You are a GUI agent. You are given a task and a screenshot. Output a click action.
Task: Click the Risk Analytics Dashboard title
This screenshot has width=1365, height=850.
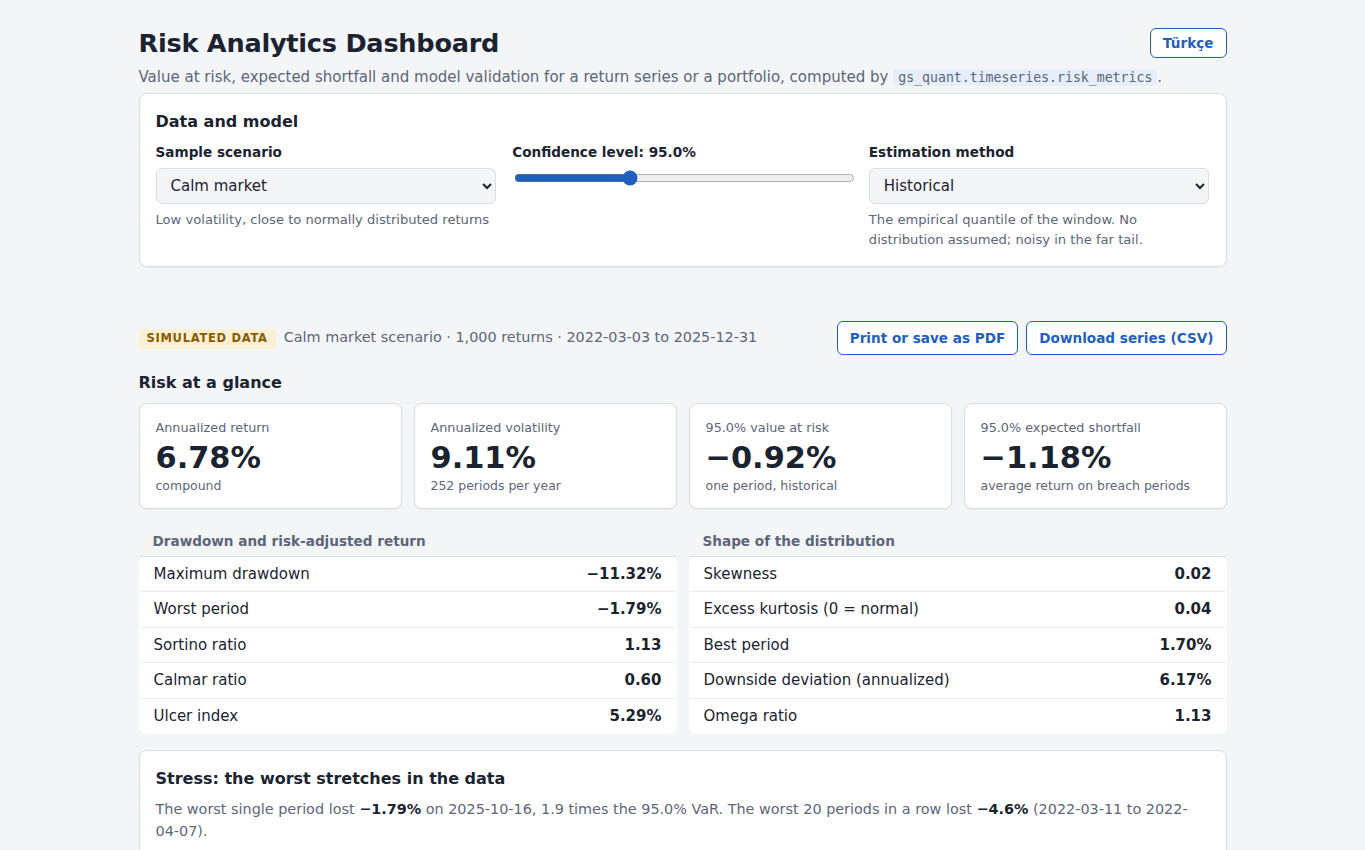319,43
